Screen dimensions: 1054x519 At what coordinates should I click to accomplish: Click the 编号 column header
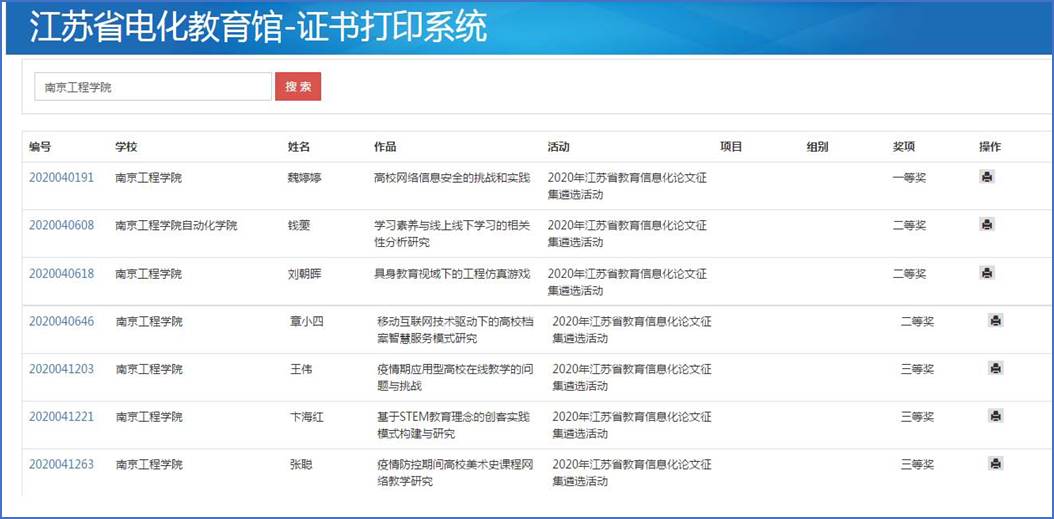pyautogui.click(x=40, y=147)
